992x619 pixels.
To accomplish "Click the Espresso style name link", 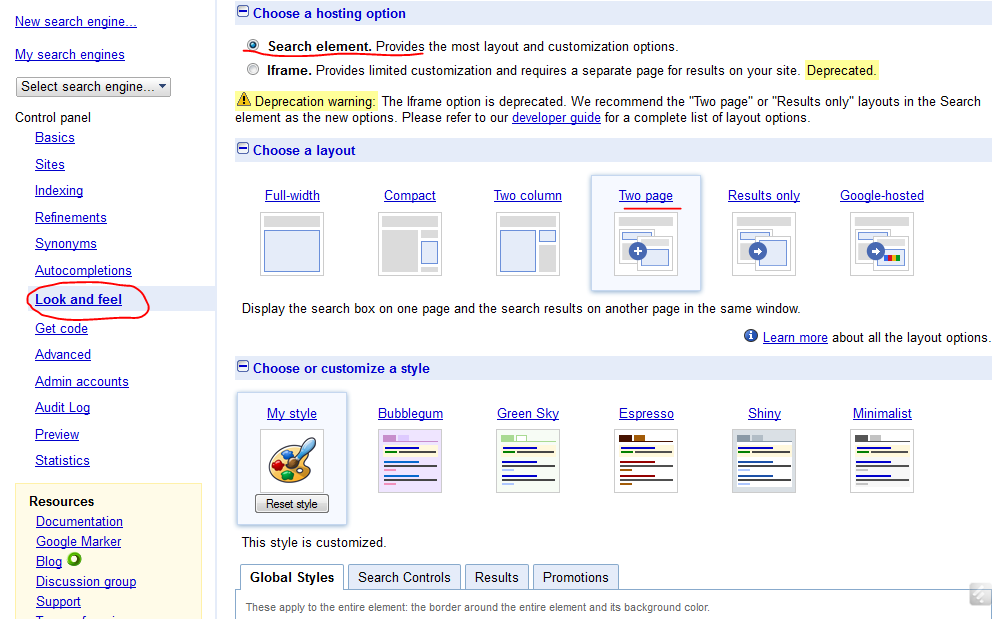I will 647,413.
